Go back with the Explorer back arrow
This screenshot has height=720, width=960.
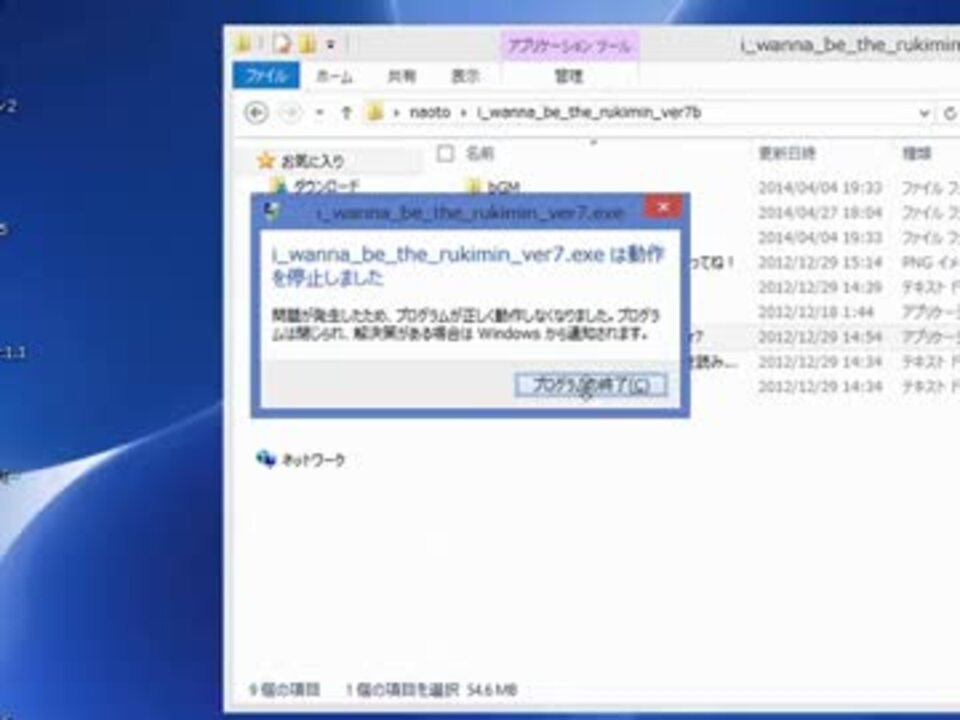point(257,113)
